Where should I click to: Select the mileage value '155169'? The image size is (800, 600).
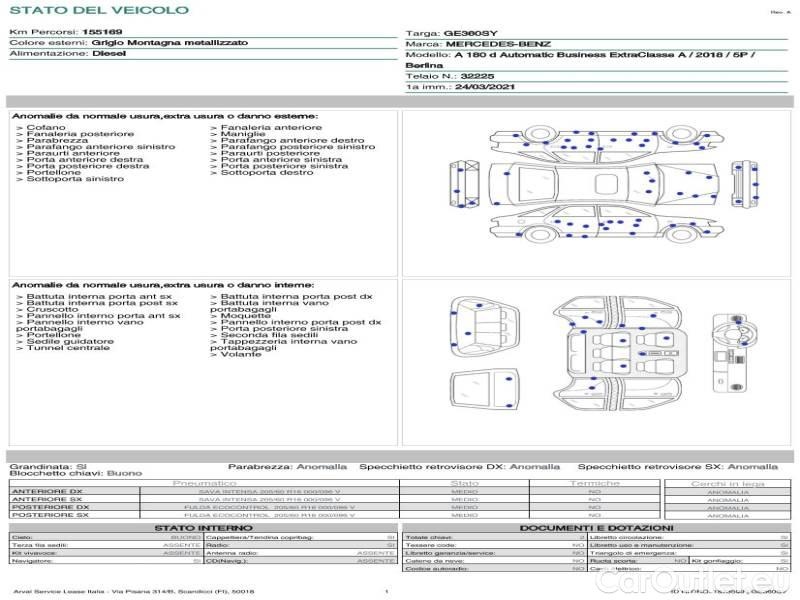coord(102,32)
